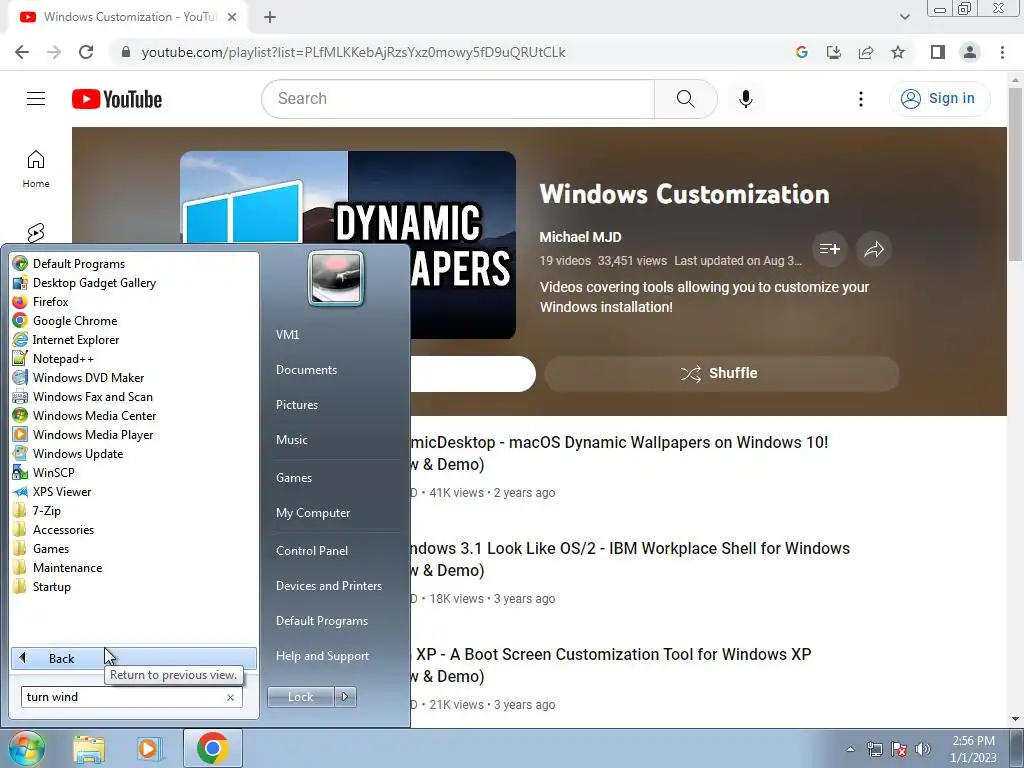The width and height of the screenshot is (1024, 768).
Task: Open Devices and Printers
Action: 328,586
